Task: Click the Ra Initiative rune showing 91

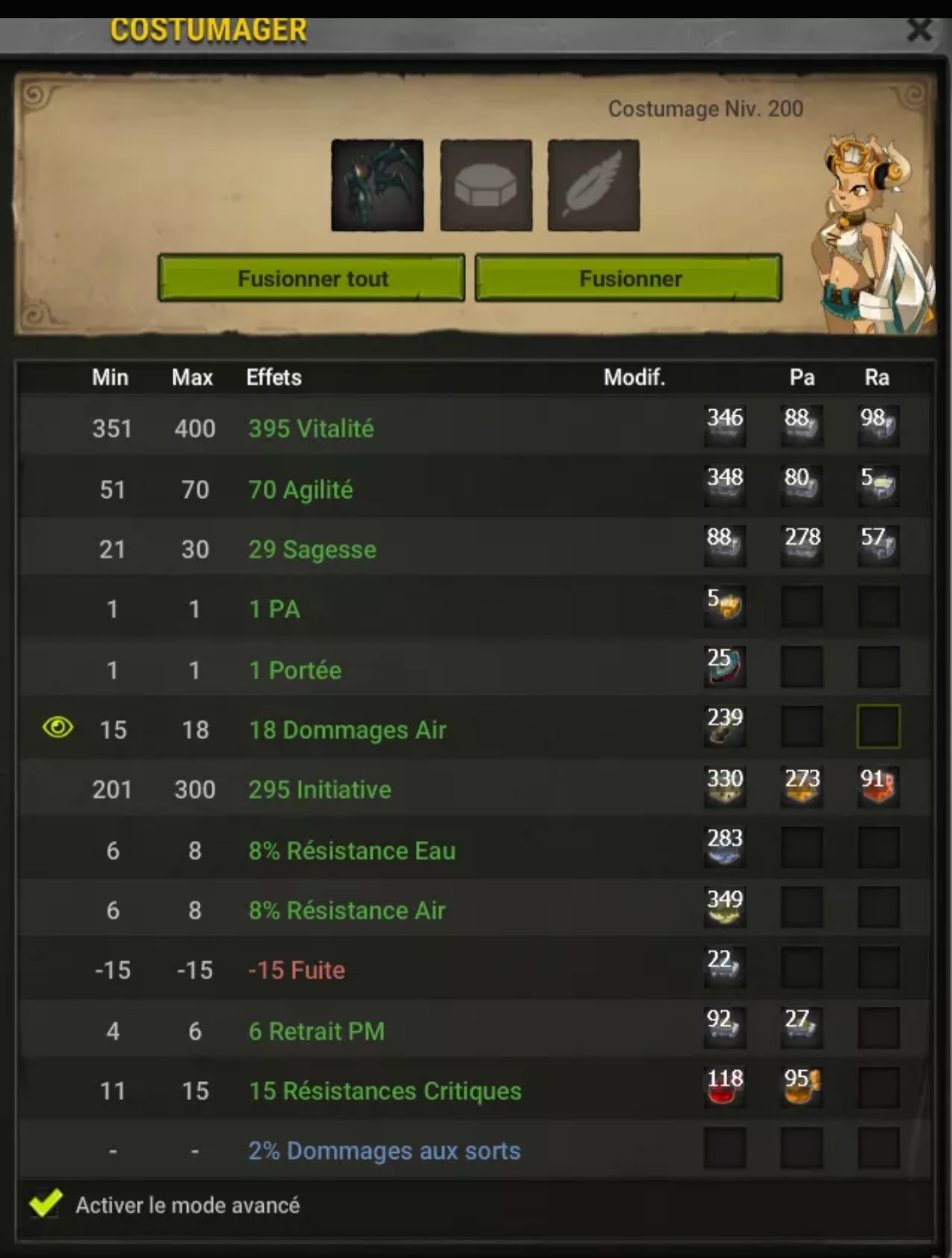Action: click(878, 787)
